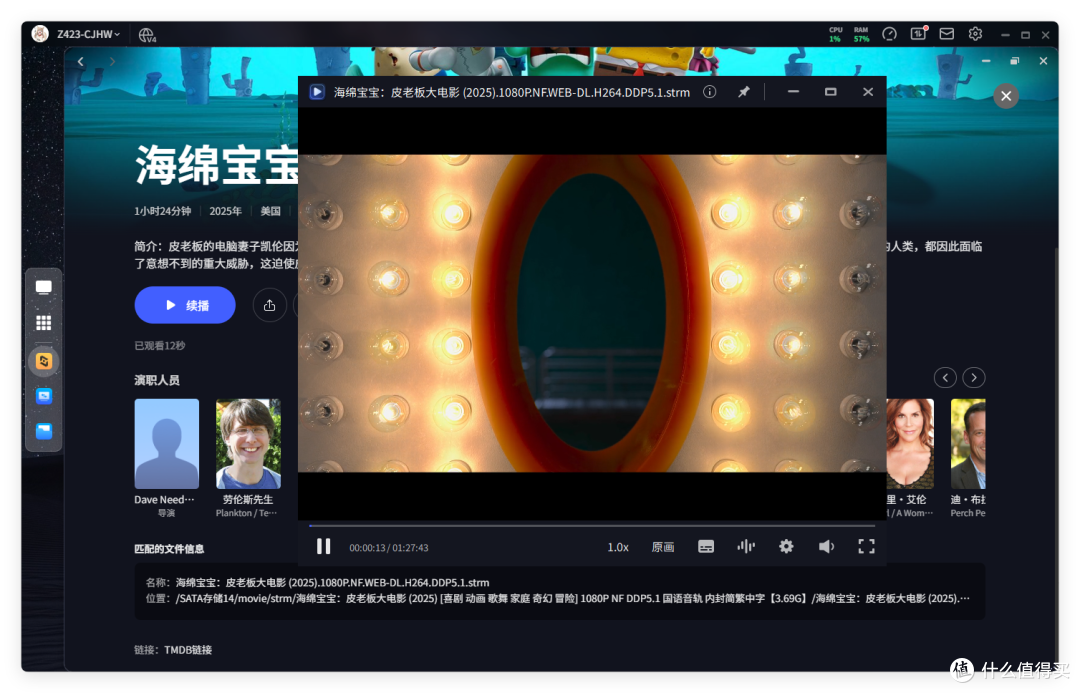
Task: Go back with left arrow in media window
Action: (81, 61)
